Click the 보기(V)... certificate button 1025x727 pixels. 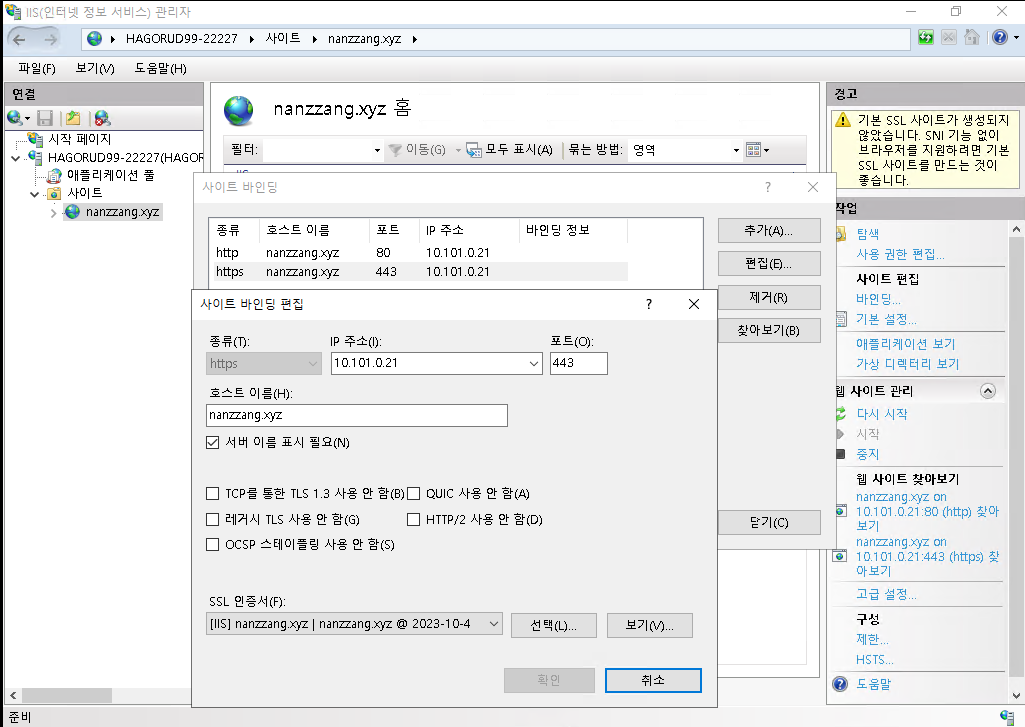point(650,625)
